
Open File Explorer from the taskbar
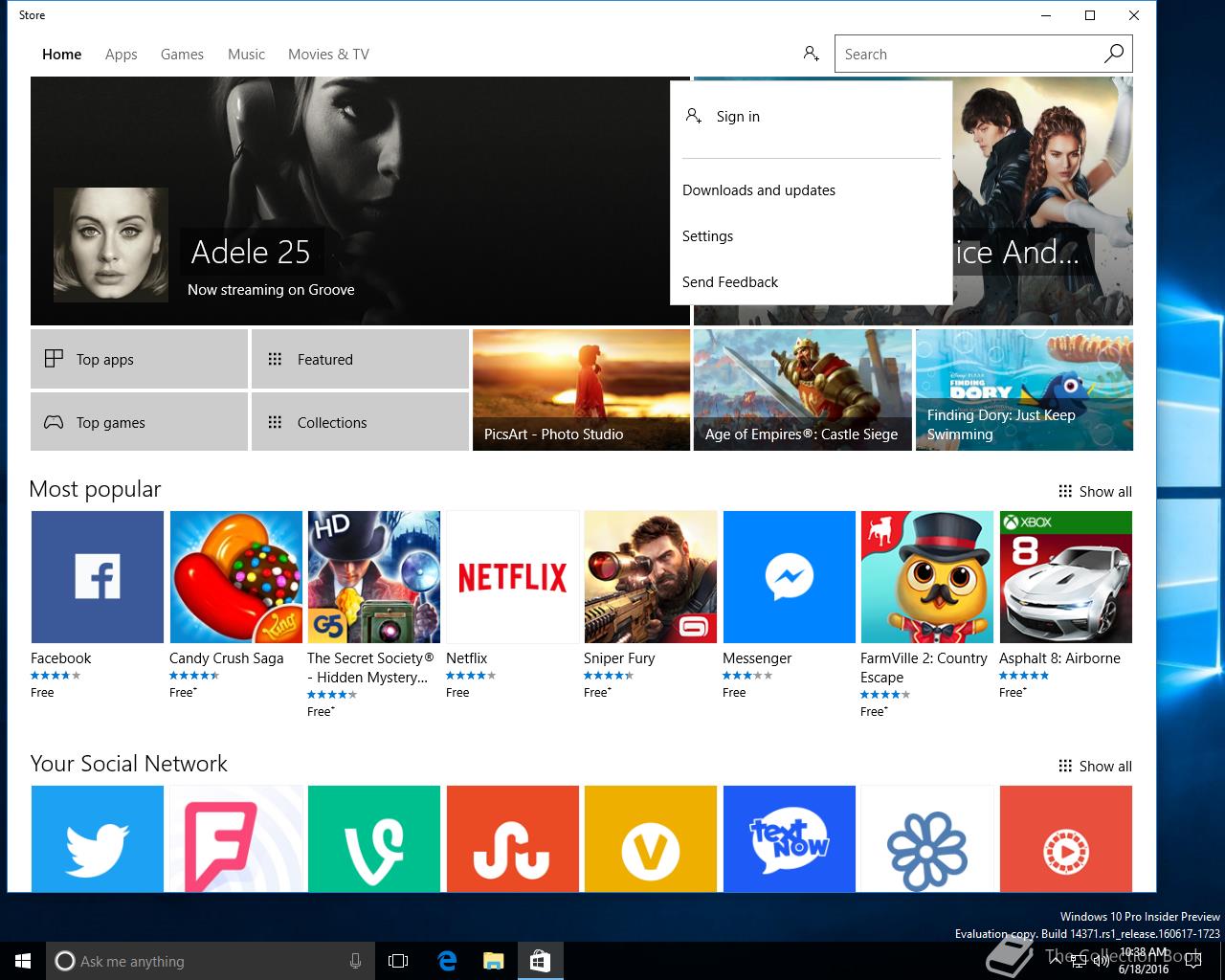(x=493, y=961)
